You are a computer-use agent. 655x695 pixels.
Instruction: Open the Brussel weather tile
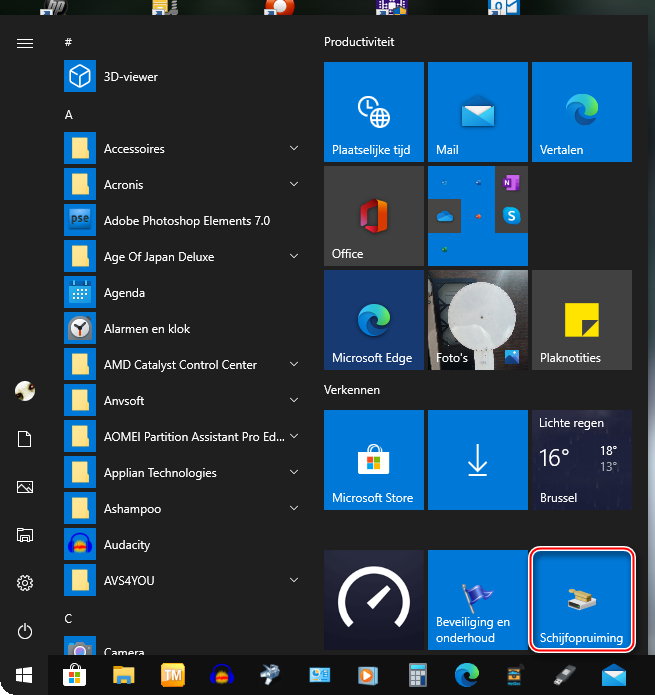581,459
